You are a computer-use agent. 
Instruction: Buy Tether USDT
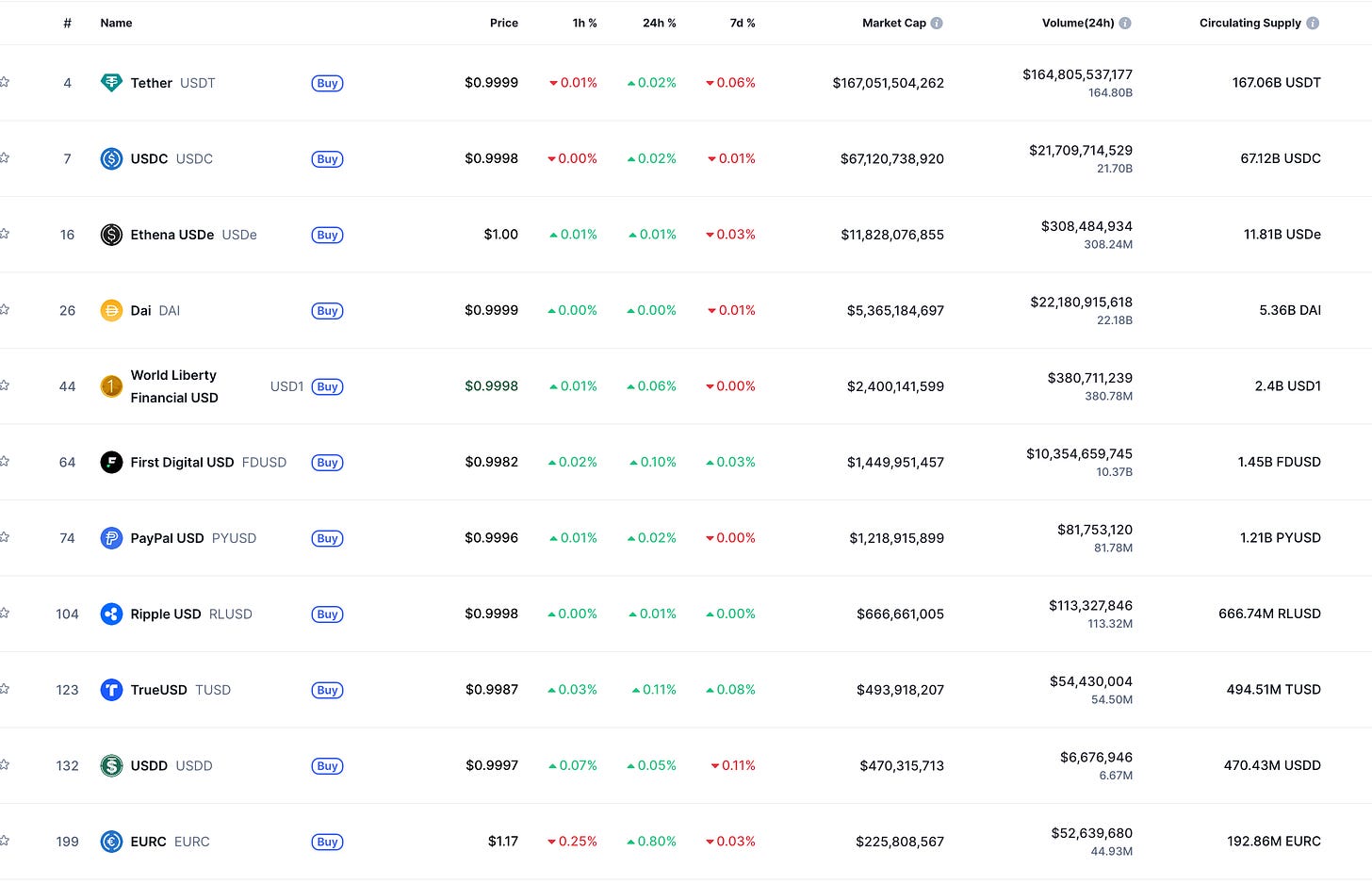pyautogui.click(x=327, y=83)
